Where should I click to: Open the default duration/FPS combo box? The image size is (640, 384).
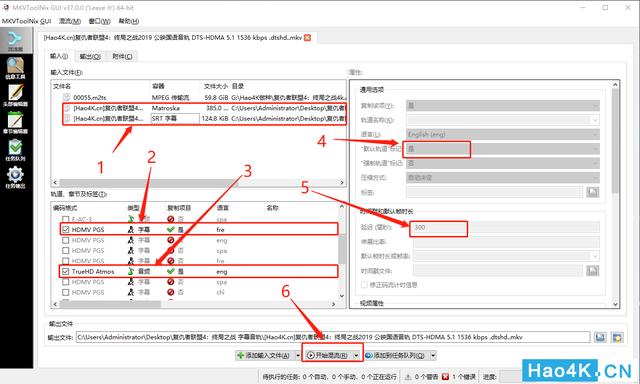click(507, 256)
